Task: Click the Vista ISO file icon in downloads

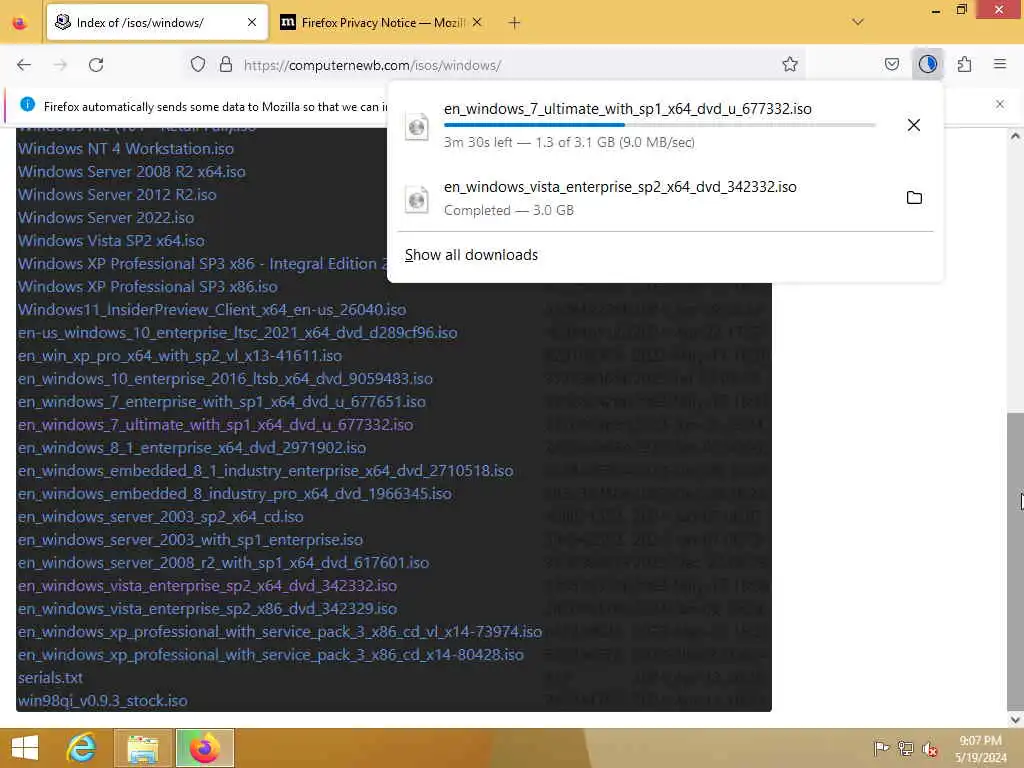Action: pyautogui.click(x=417, y=199)
